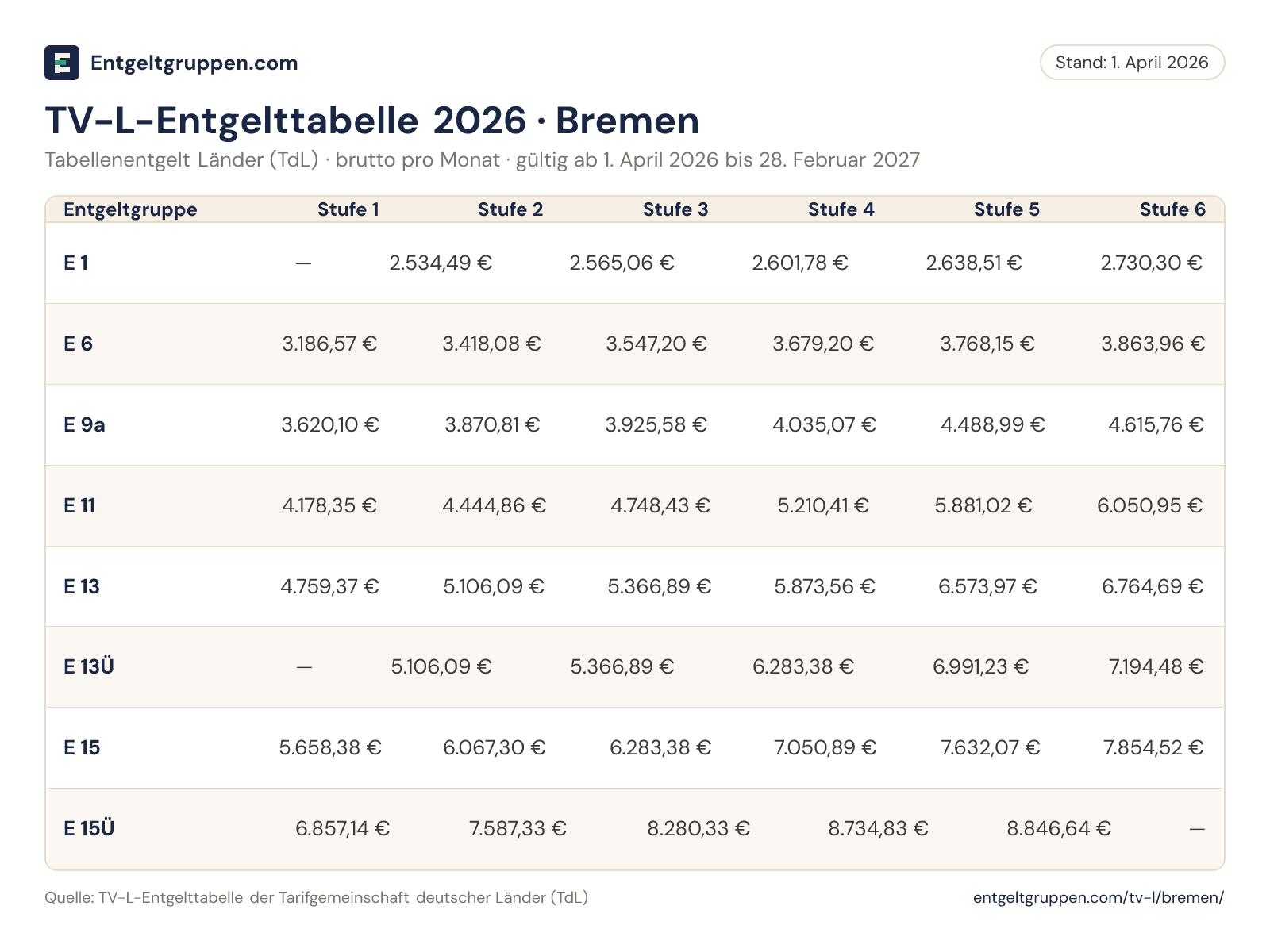Viewport: 1270px width, 952px height.
Task: Select the Entgeltgruppe column header
Action: click(130, 209)
